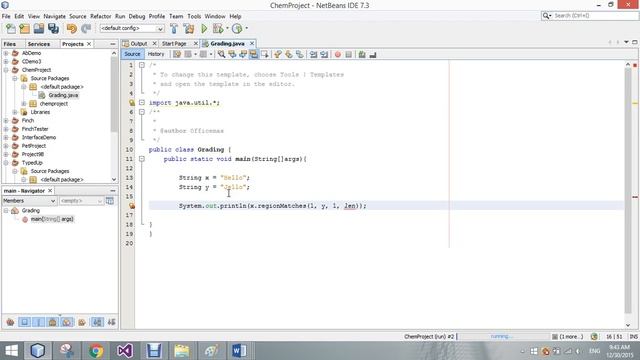Click the Debug Project toolbar icon
The image size is (640, 360).
tap(218, 29)
